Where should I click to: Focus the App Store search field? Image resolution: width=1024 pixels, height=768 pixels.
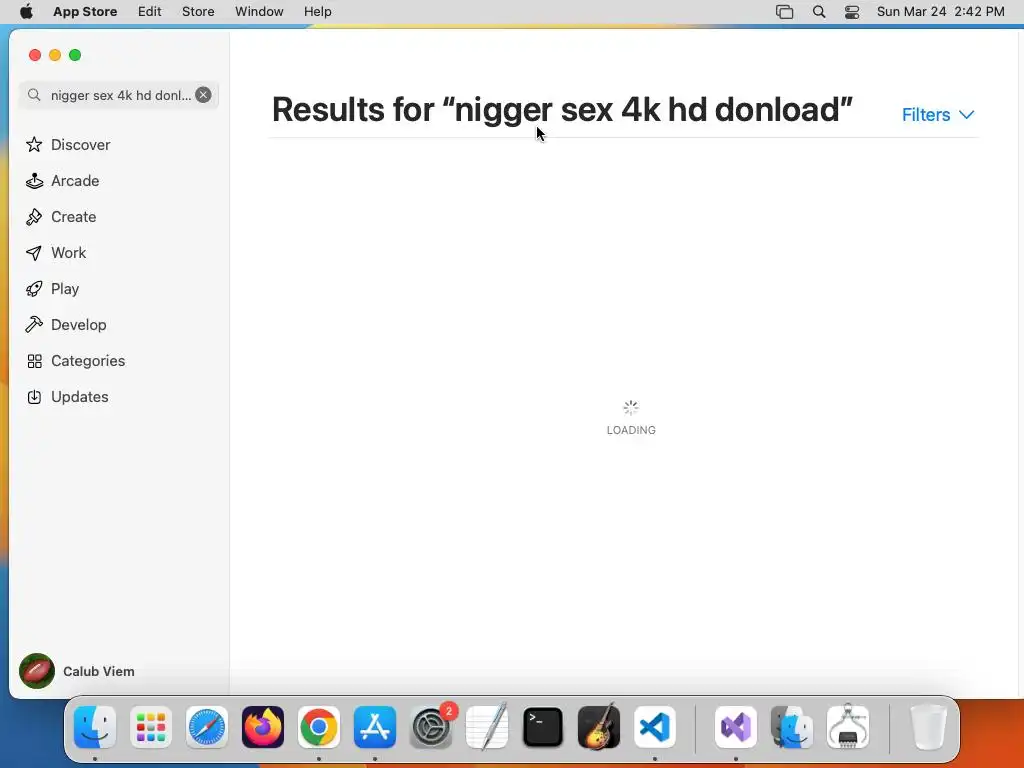119,95
